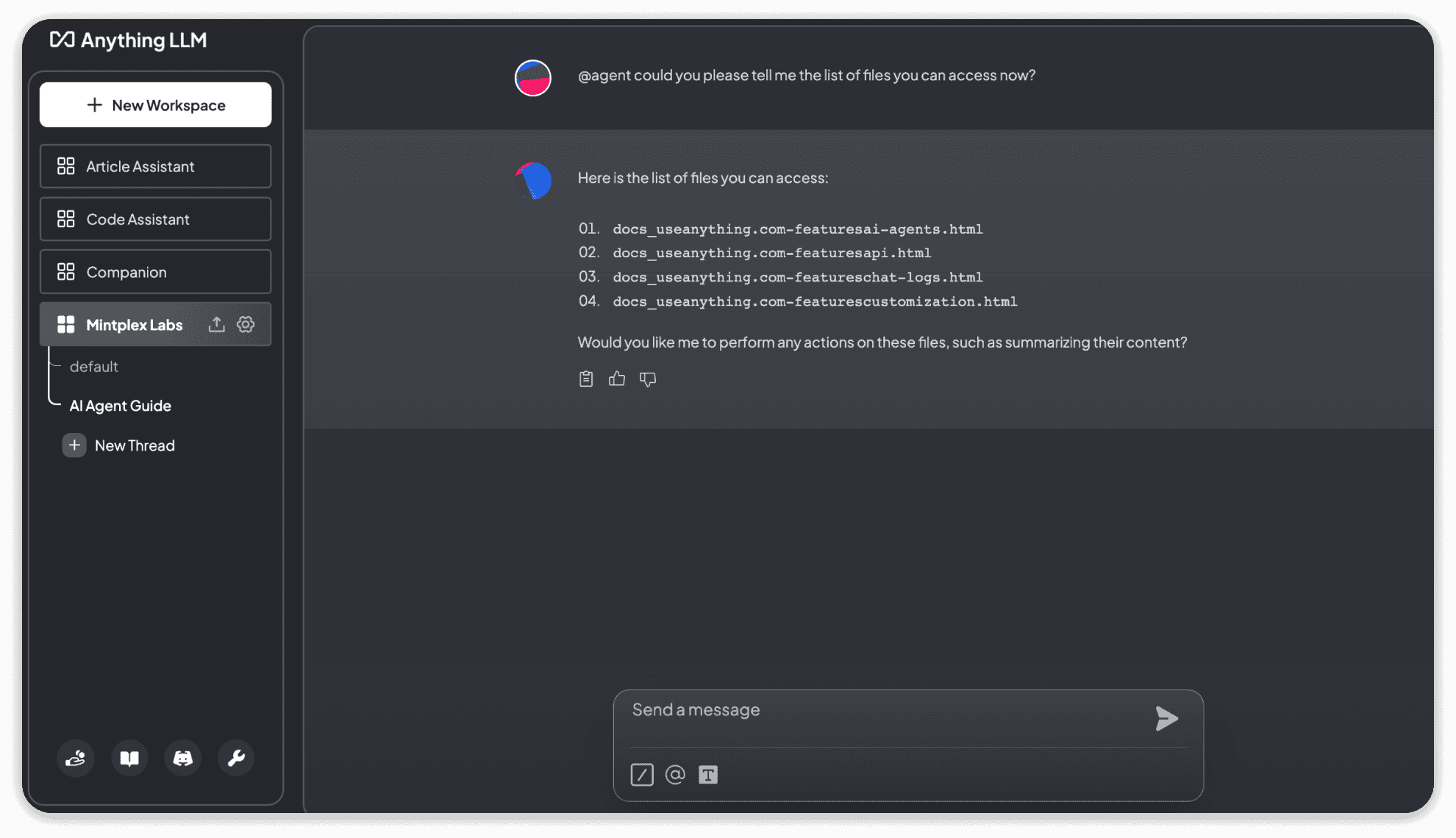Click the Mintplex Labs workspace icon

(65, 324)
